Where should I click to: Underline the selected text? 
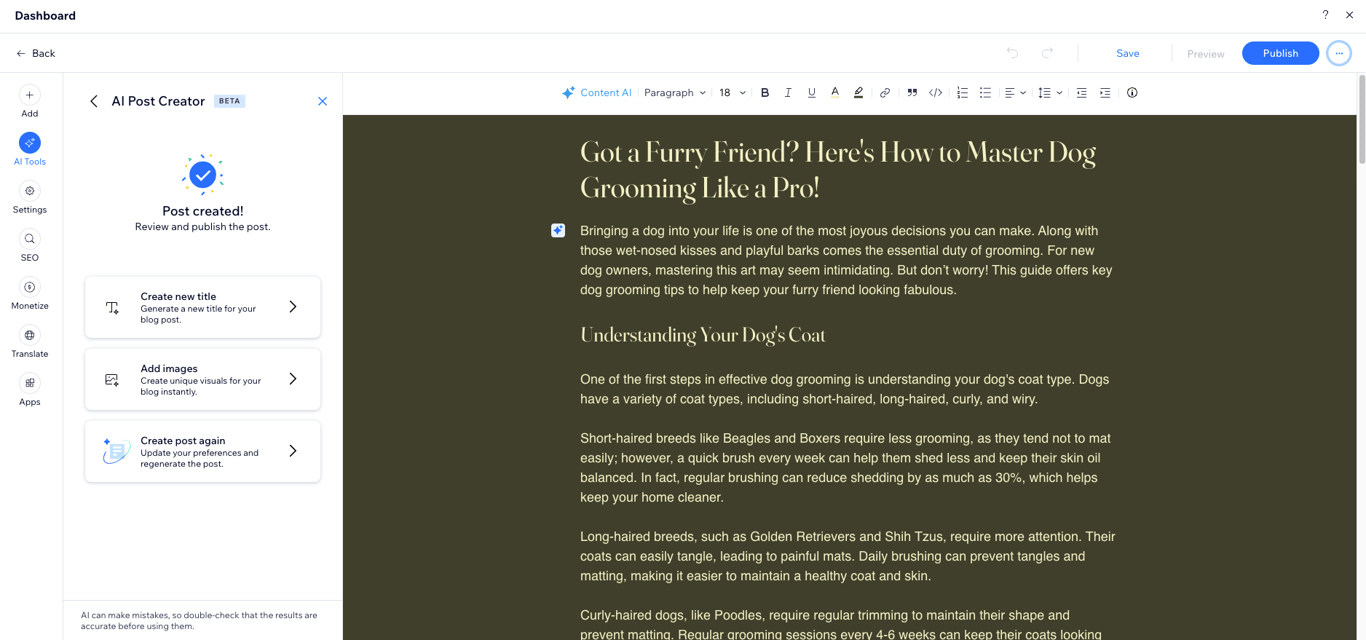click(811, 92)
